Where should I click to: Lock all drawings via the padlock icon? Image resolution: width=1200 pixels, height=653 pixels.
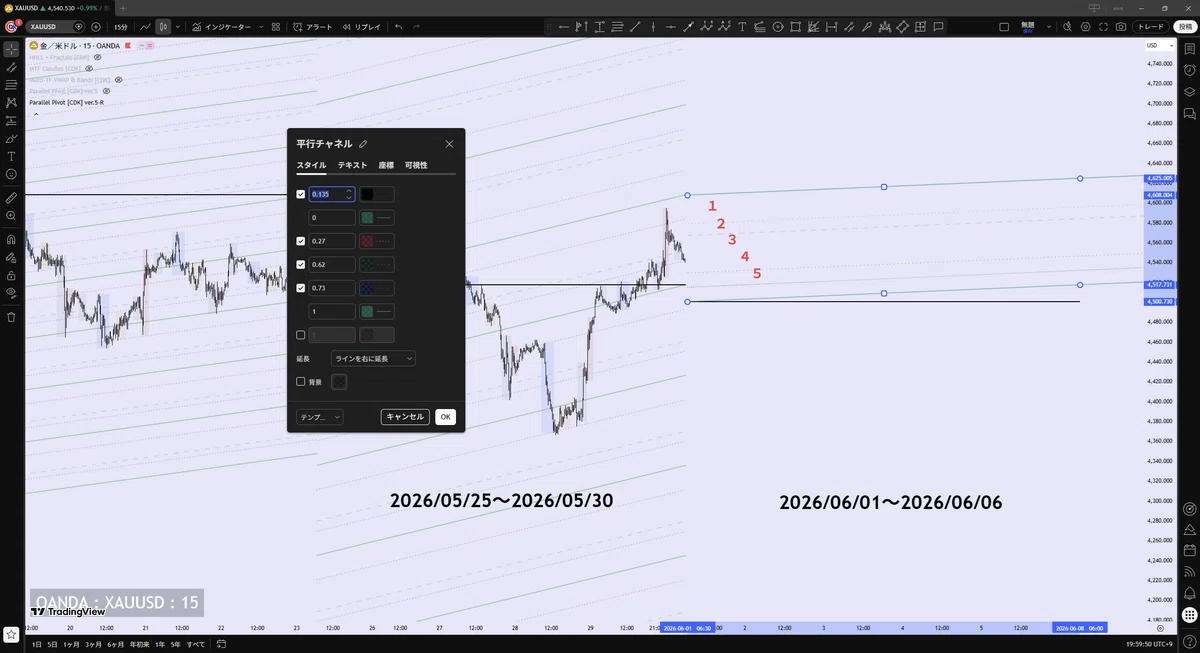pyautogui.click(x=11, y=275)
